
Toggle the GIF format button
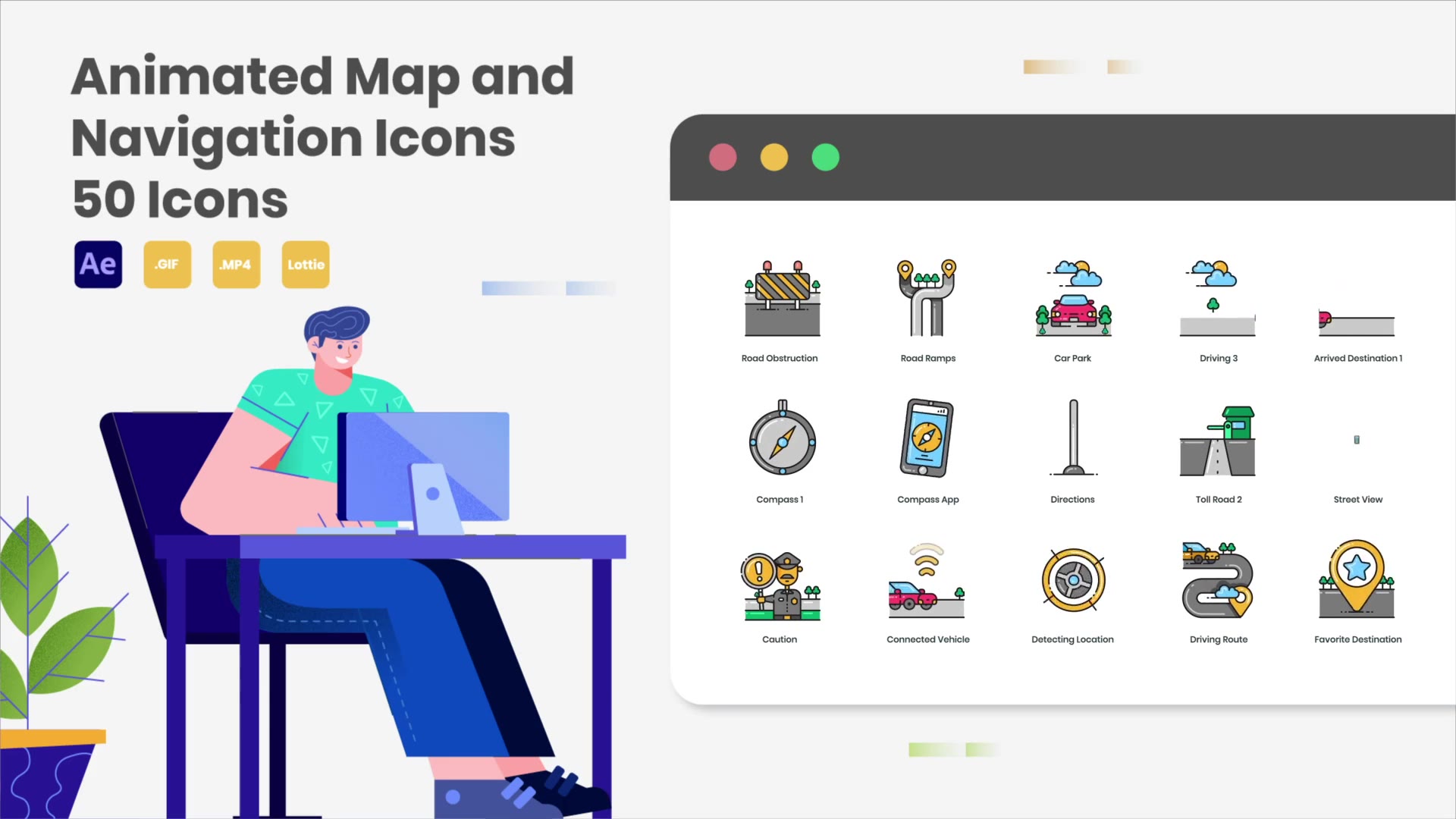[x=167, y=264]
